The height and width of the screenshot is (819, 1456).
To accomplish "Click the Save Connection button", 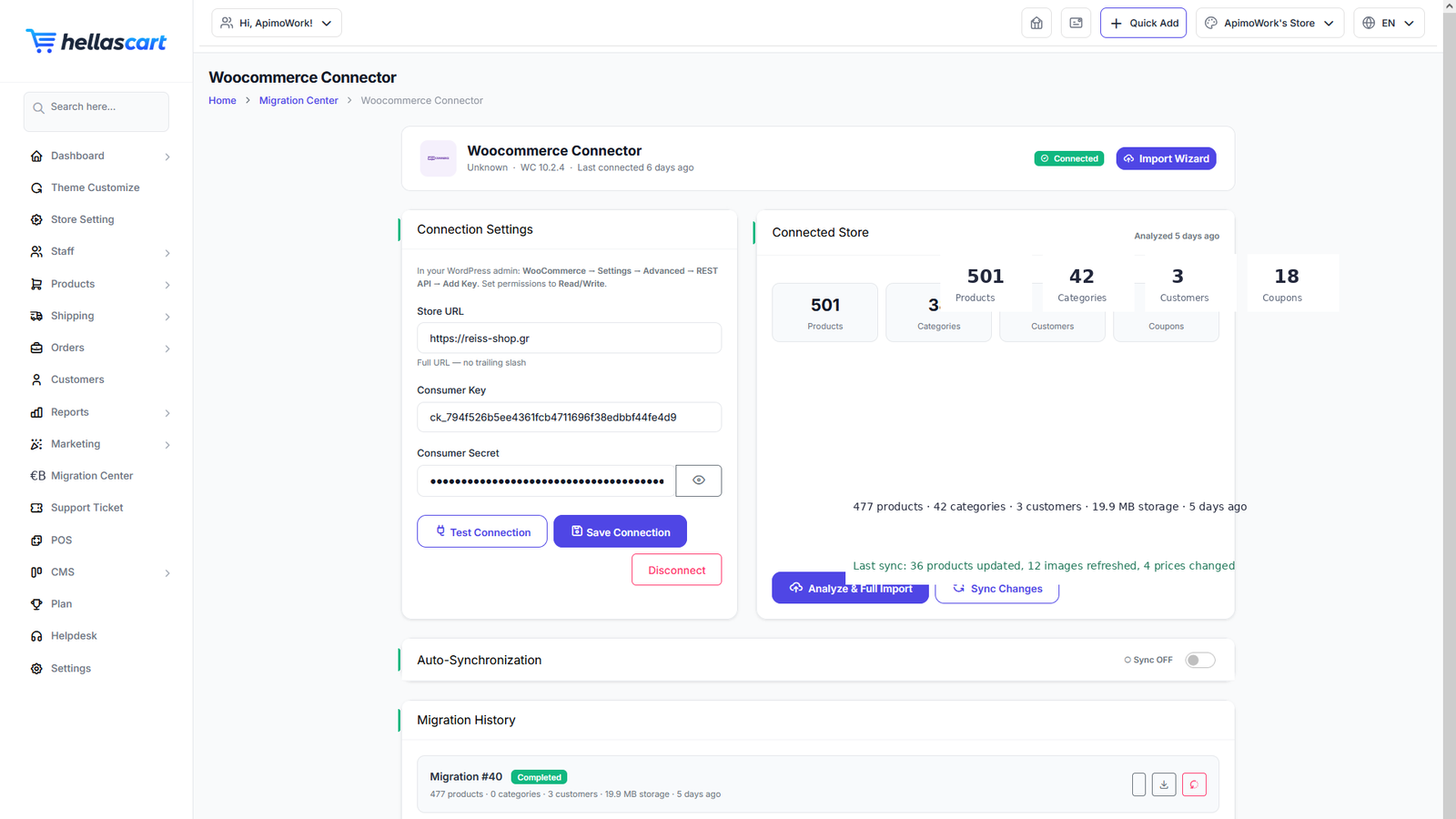I will [x=620, y=531].
